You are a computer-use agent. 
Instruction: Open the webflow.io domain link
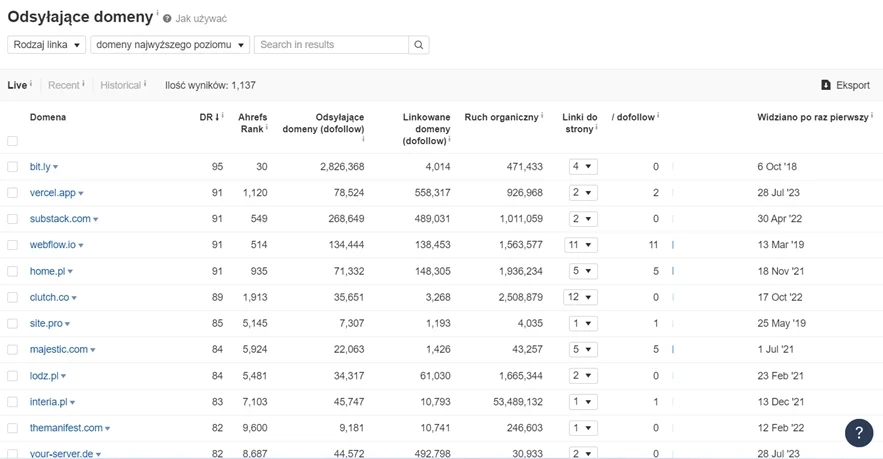[52, 245]
